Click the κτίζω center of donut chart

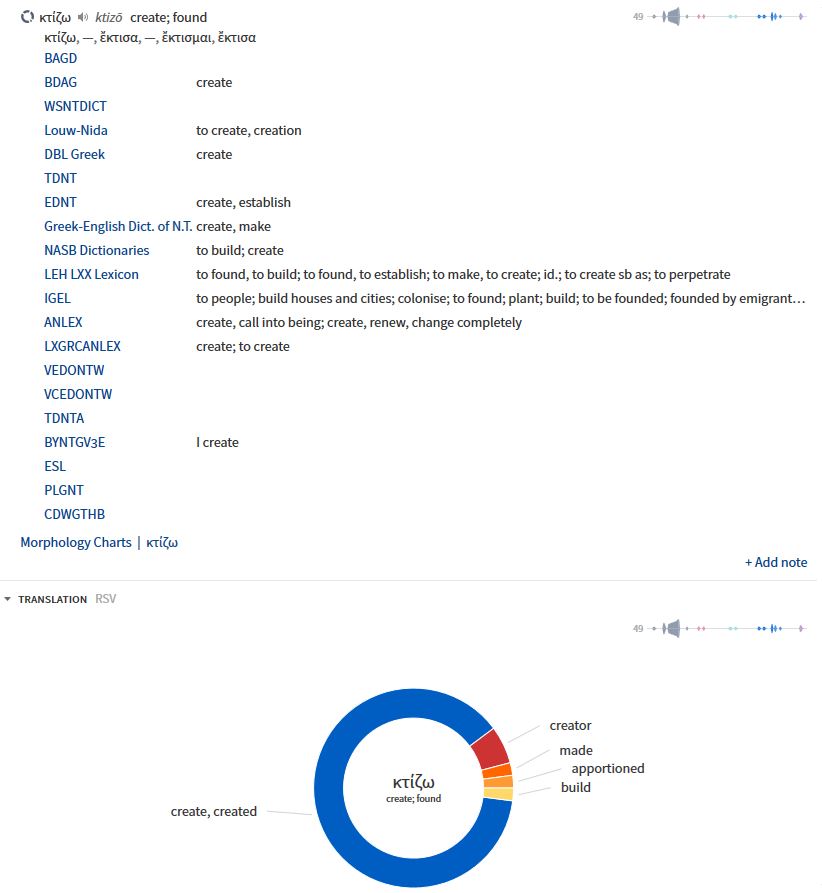413,782
